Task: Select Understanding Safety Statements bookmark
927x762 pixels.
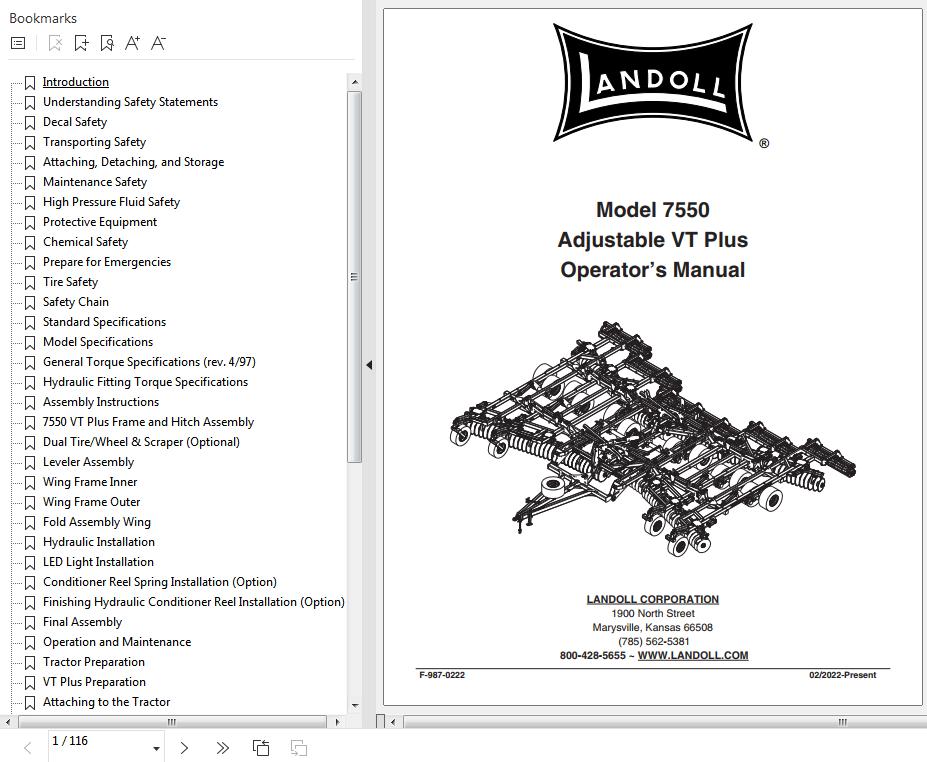Action: (x=130, y=102)
